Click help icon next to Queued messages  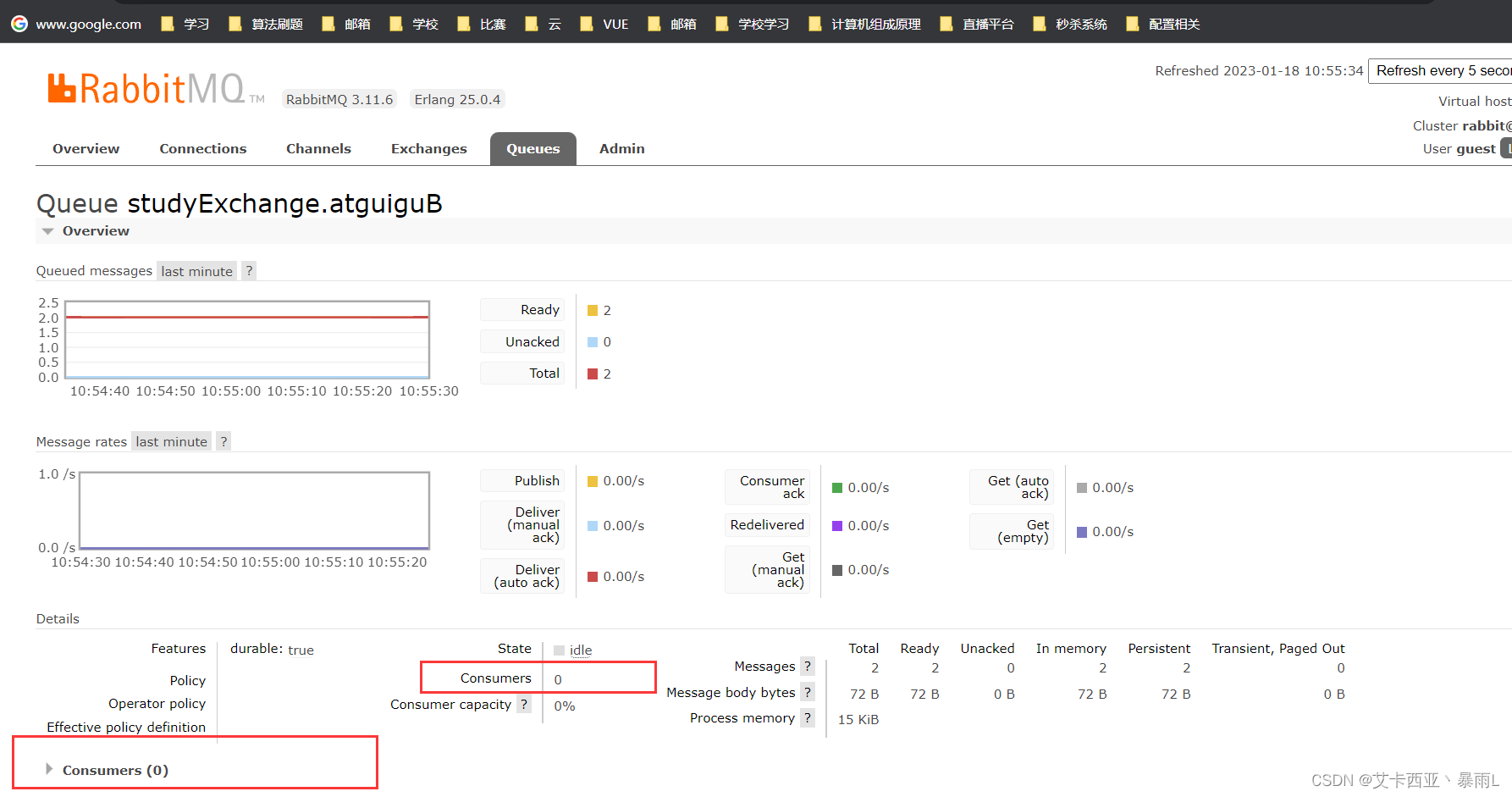(x=249, y=271)
